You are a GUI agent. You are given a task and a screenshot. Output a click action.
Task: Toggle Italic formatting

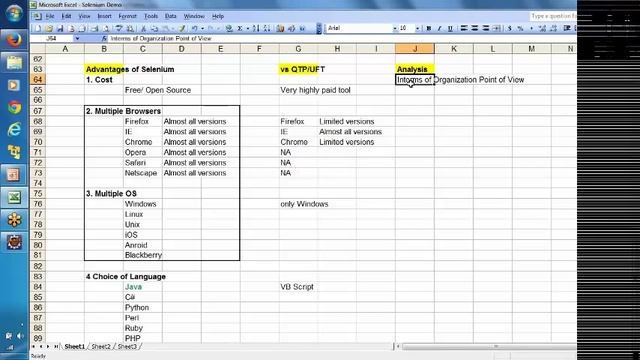point(440,28)
